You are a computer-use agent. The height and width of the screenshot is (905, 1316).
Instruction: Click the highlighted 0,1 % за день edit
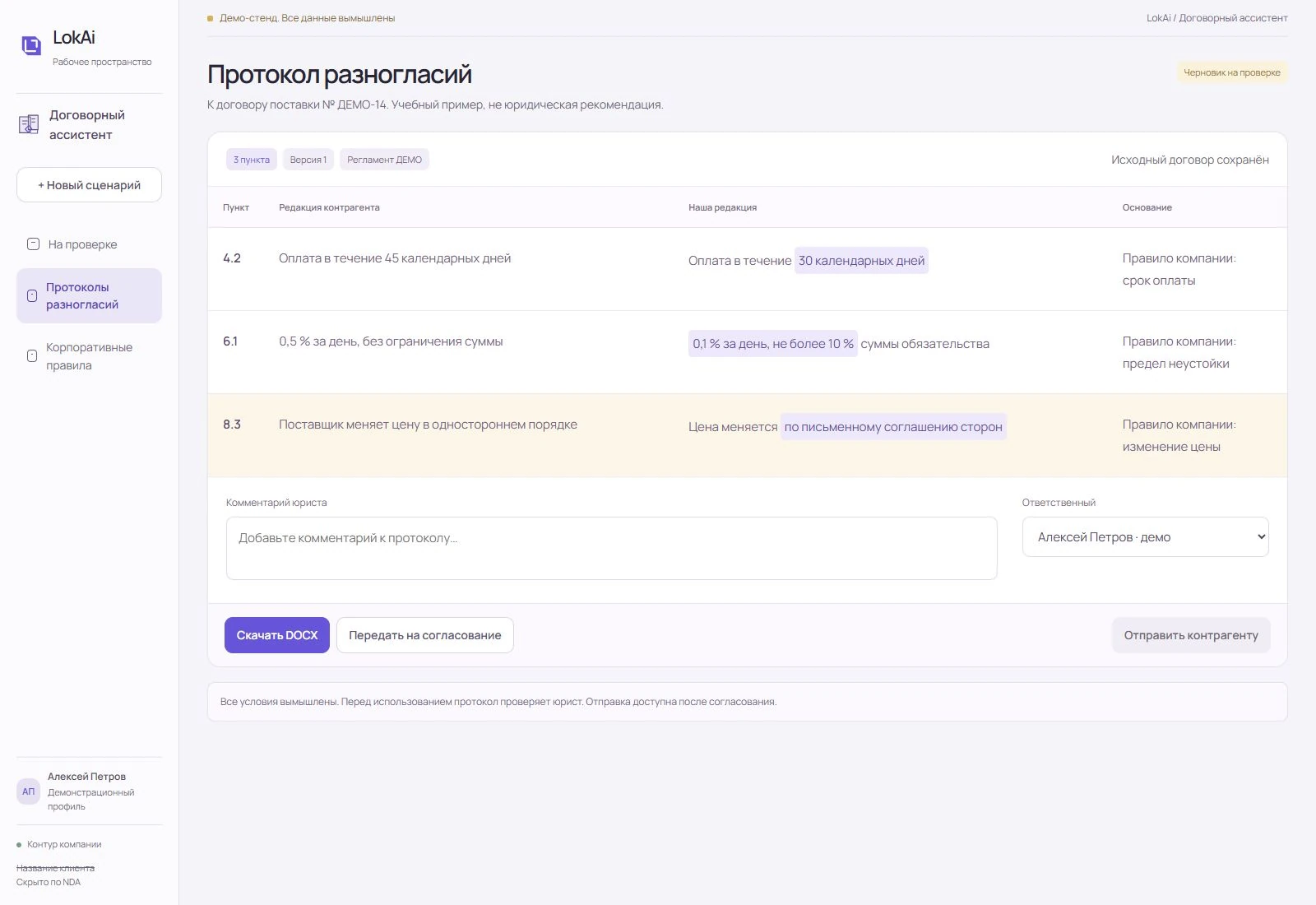773,344
